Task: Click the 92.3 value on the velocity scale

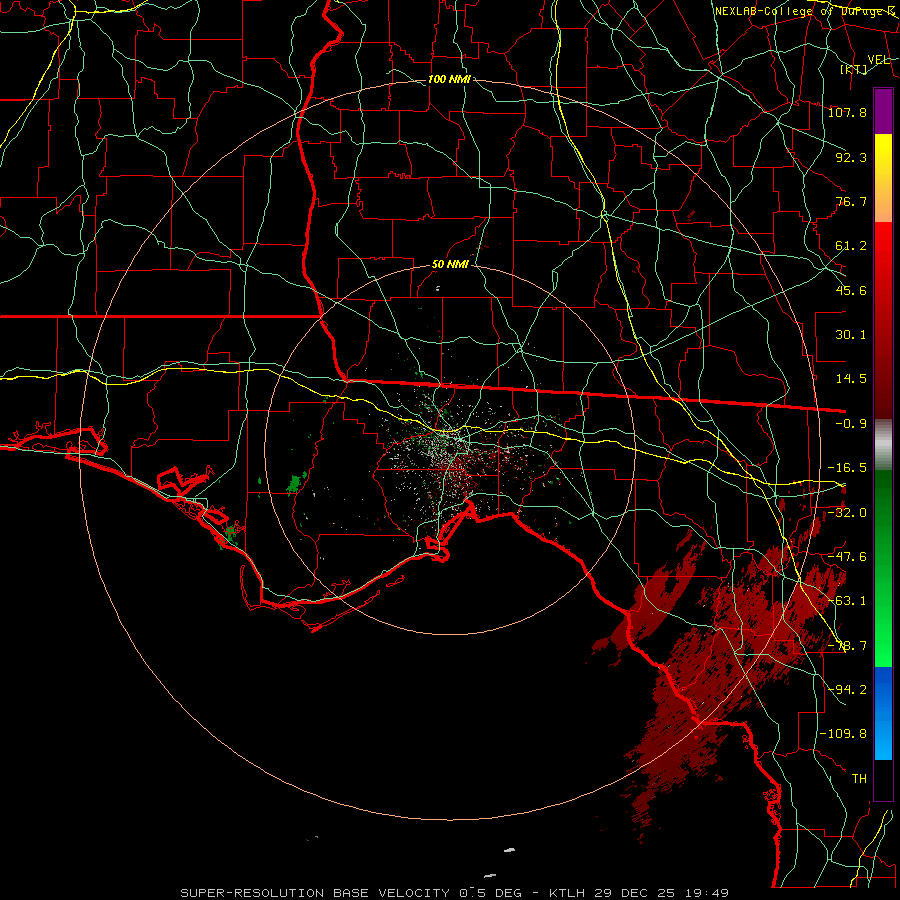Action: click(x=851, y=157)
